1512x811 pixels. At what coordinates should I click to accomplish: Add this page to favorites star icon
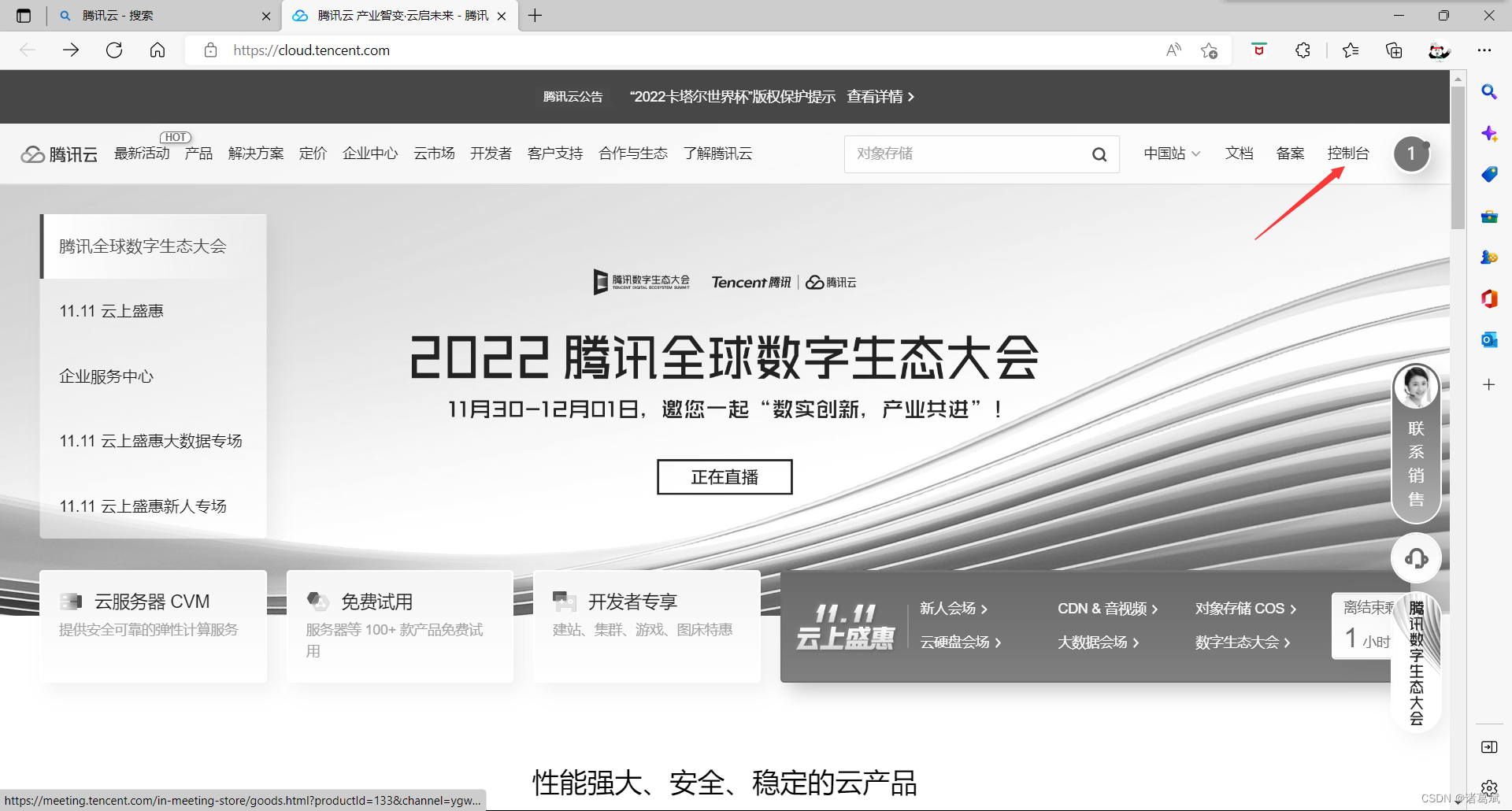click(x=1210, y=50)
